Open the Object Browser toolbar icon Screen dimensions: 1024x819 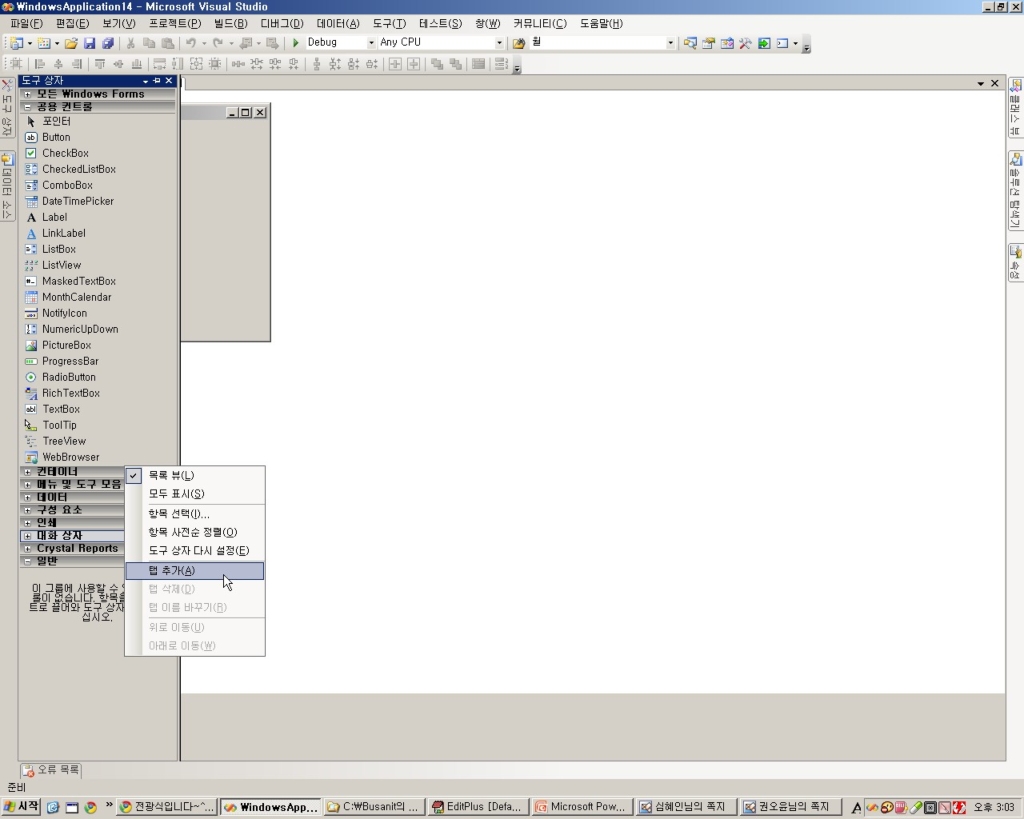click(x=727, y=43)
